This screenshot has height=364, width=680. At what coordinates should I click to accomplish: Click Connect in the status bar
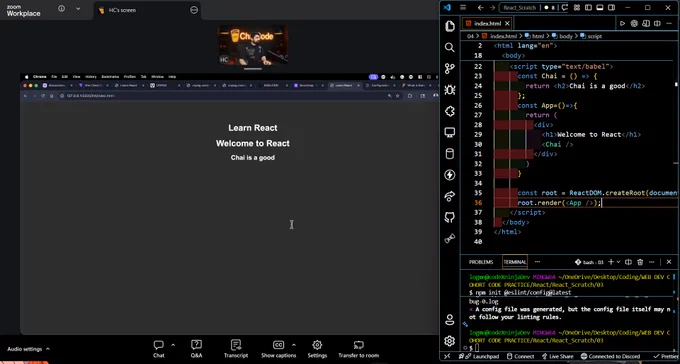point(521,357)
